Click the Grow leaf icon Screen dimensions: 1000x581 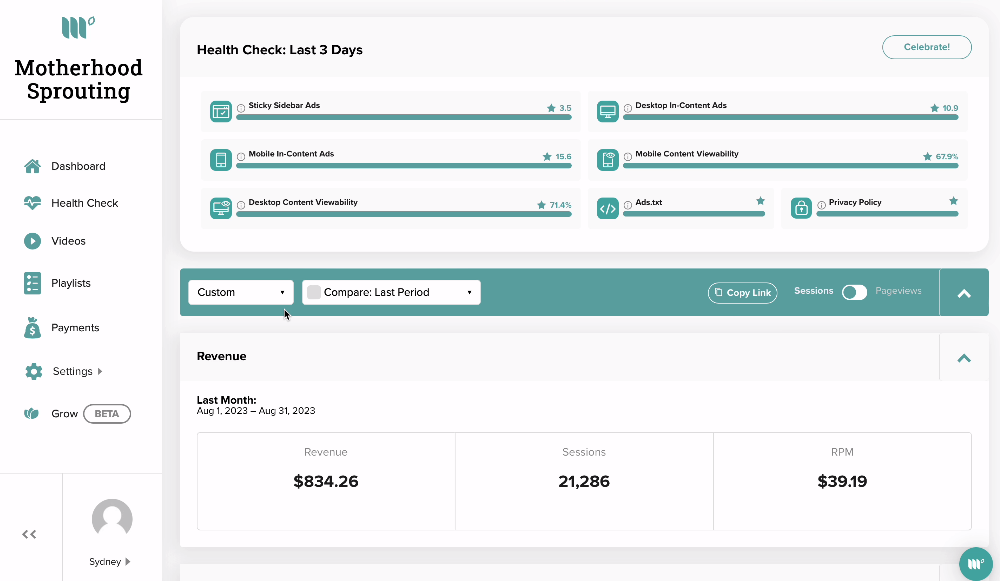tap(32, 413)
